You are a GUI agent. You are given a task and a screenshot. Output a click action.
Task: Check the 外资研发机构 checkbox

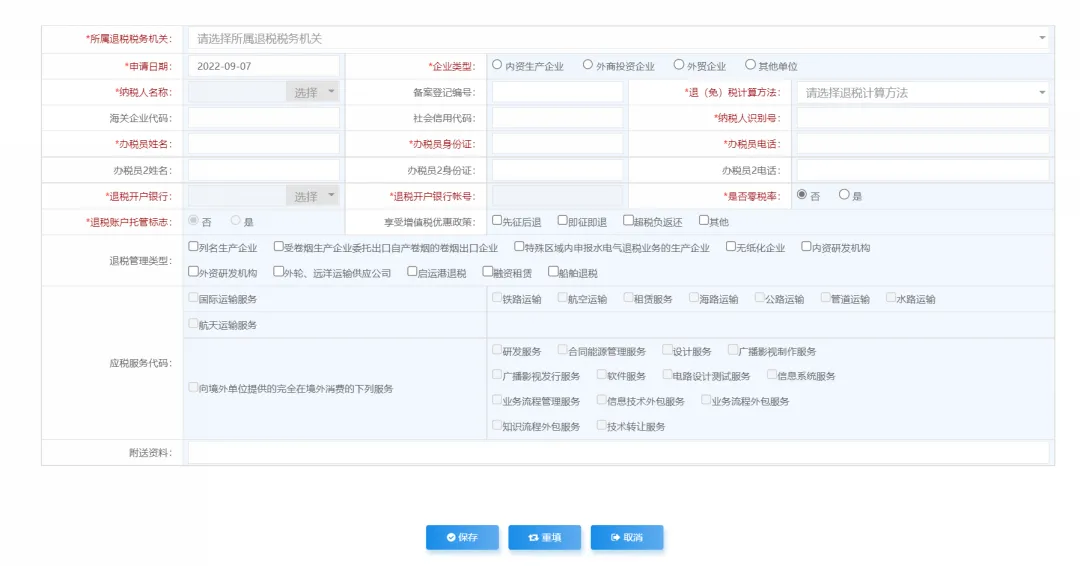[x=194, y=272]
